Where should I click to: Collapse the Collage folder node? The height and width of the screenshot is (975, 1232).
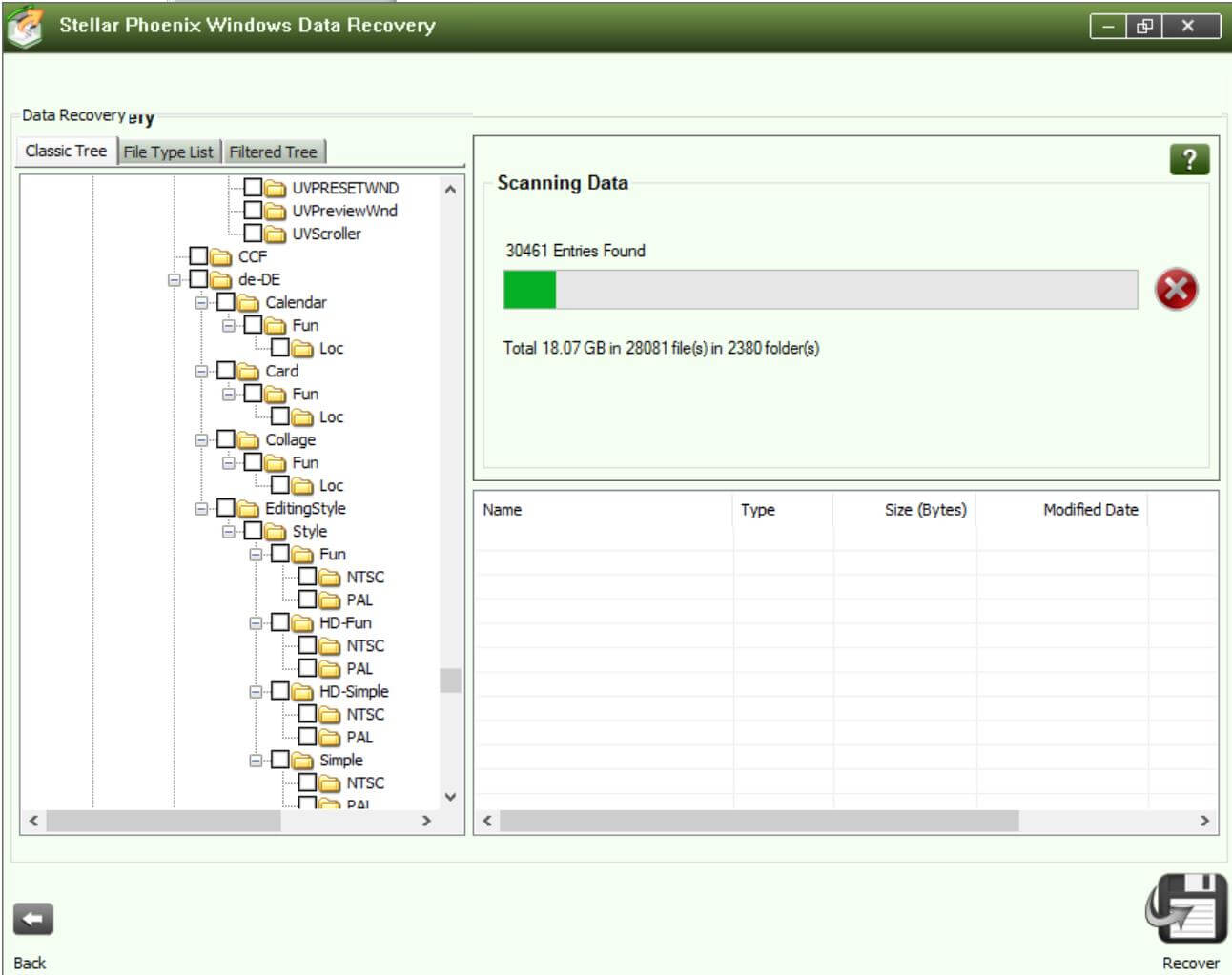[x=201, y=440]
